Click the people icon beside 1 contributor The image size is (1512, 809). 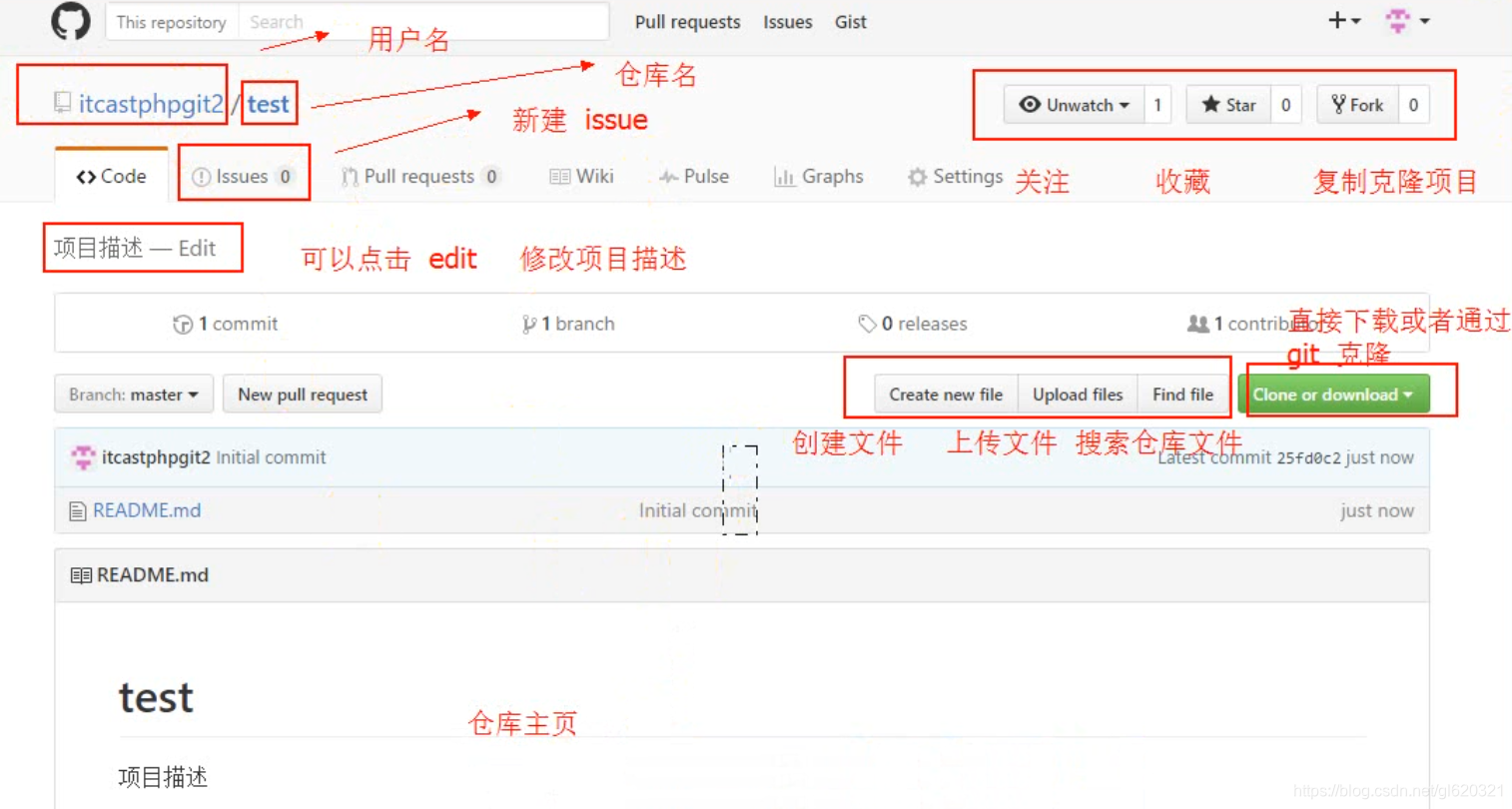pyautogui.click(x=1197, y=325)
